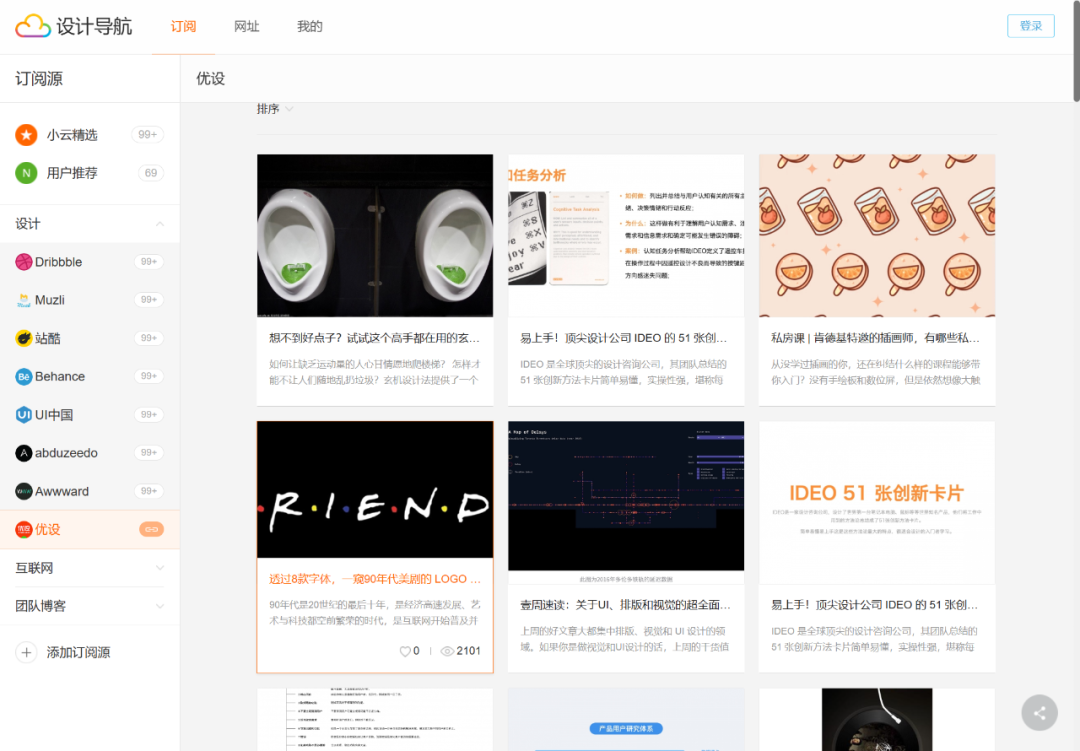
Task: Select the green 用户推荐 N icon
Action: (x=26, y=173)
